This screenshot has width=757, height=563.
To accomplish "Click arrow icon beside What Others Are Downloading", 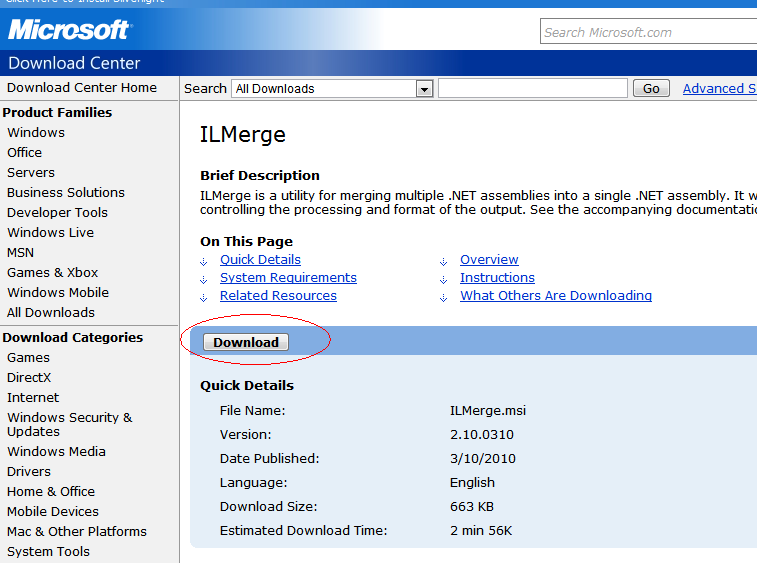I will [x=444, y=297].
